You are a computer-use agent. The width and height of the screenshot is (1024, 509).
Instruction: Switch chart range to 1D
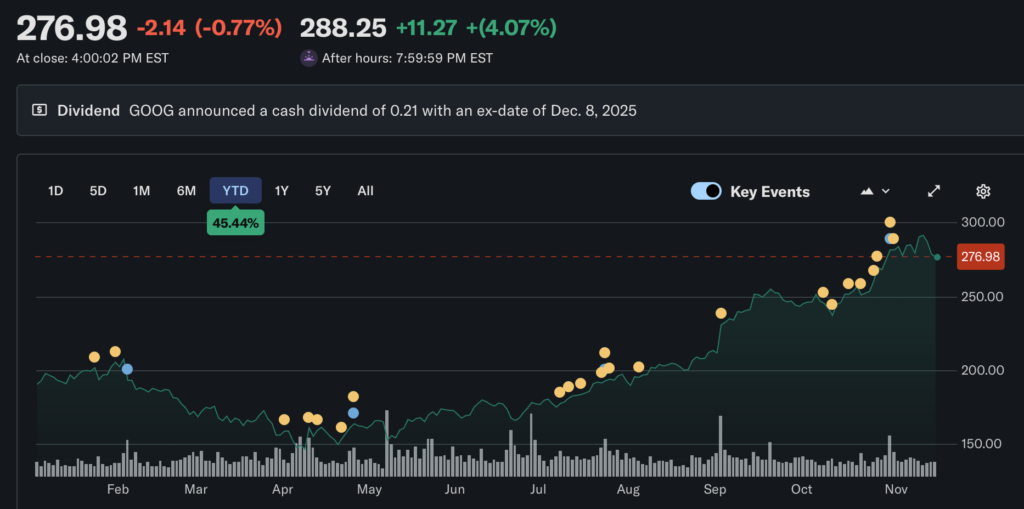56,190
